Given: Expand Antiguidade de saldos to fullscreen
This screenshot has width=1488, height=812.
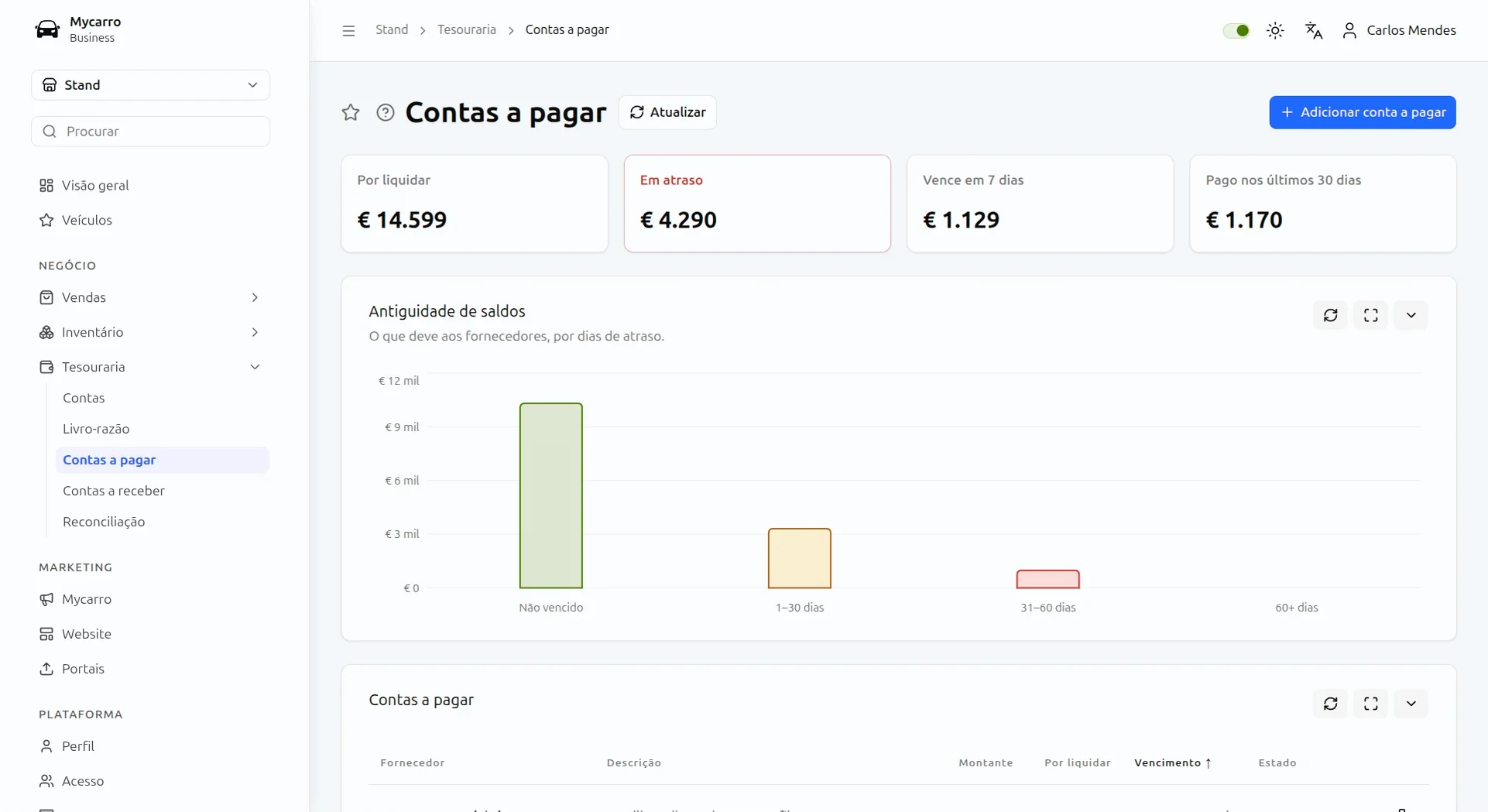Looking at the screenshot, I should (x=1371, y=315).
